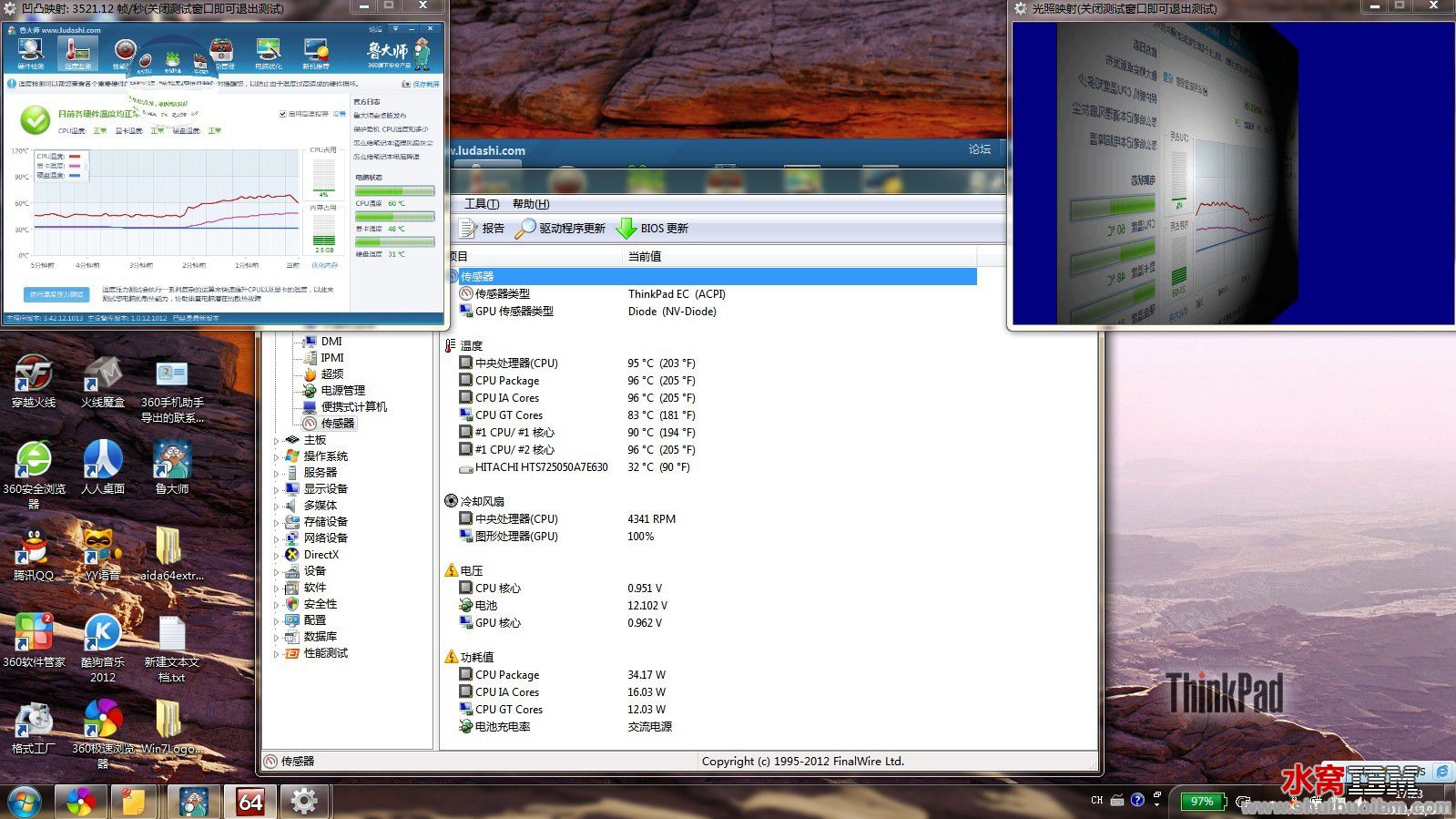Select the 温度监测 thermometer tab in Ludashi
1456x819 pixels.
(78, 55)
